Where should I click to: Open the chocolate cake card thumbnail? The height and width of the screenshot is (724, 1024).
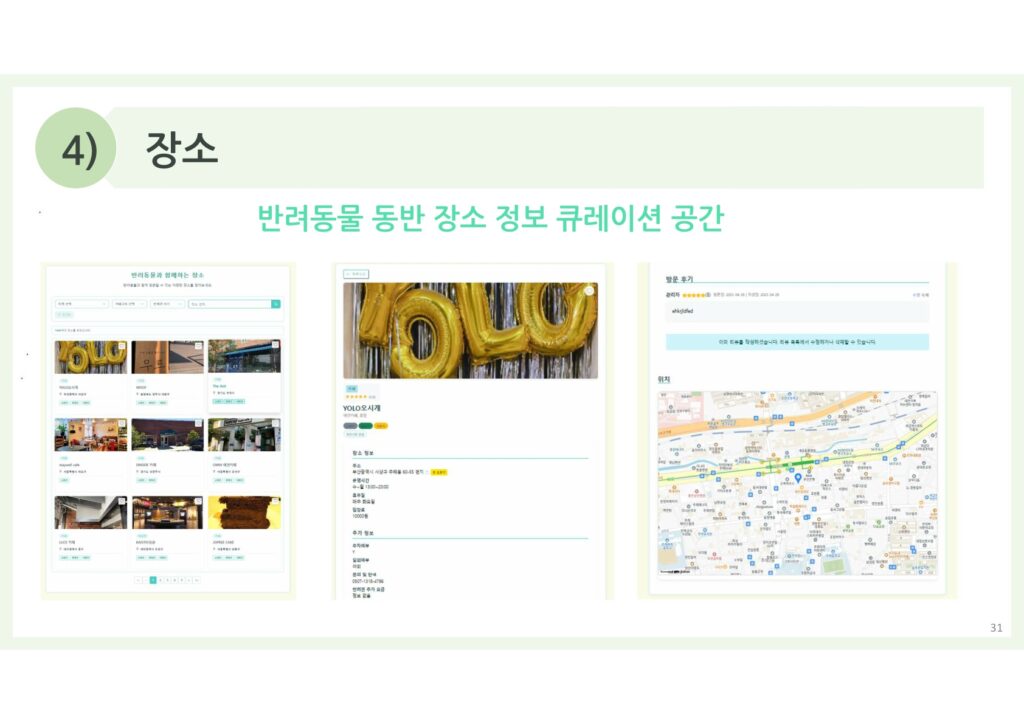(244, 512)
